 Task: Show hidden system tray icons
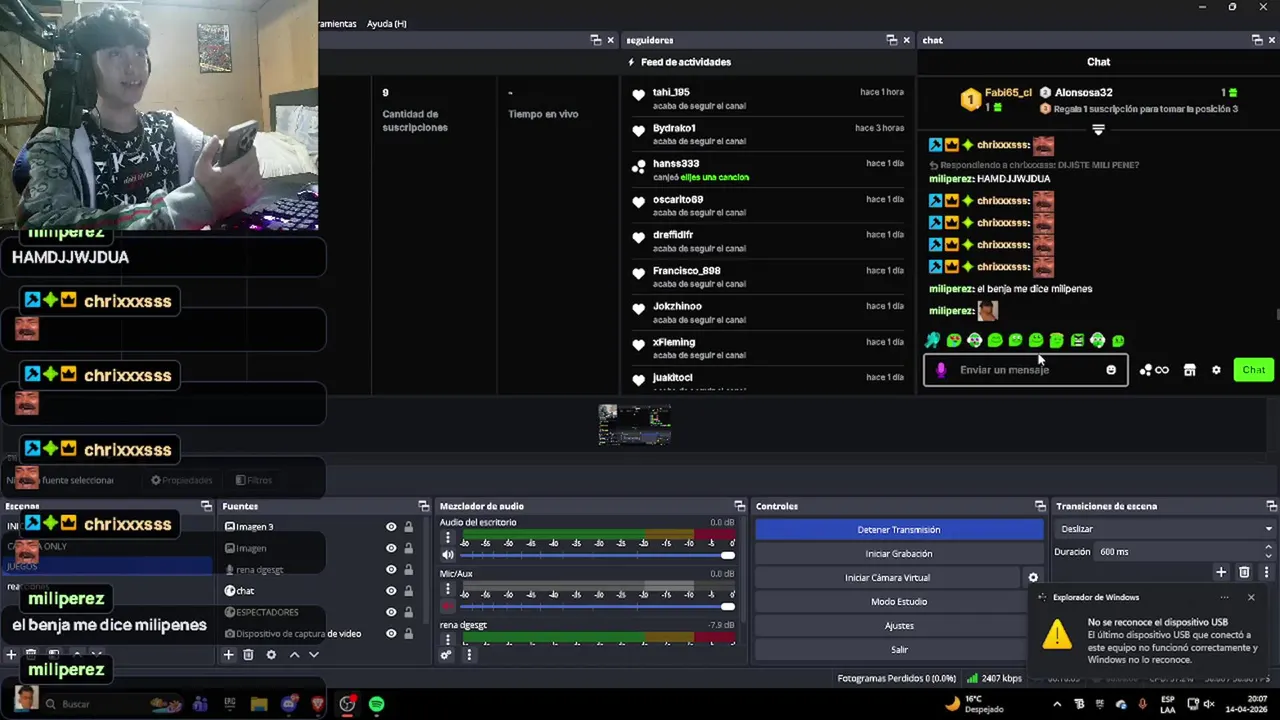1057,704
